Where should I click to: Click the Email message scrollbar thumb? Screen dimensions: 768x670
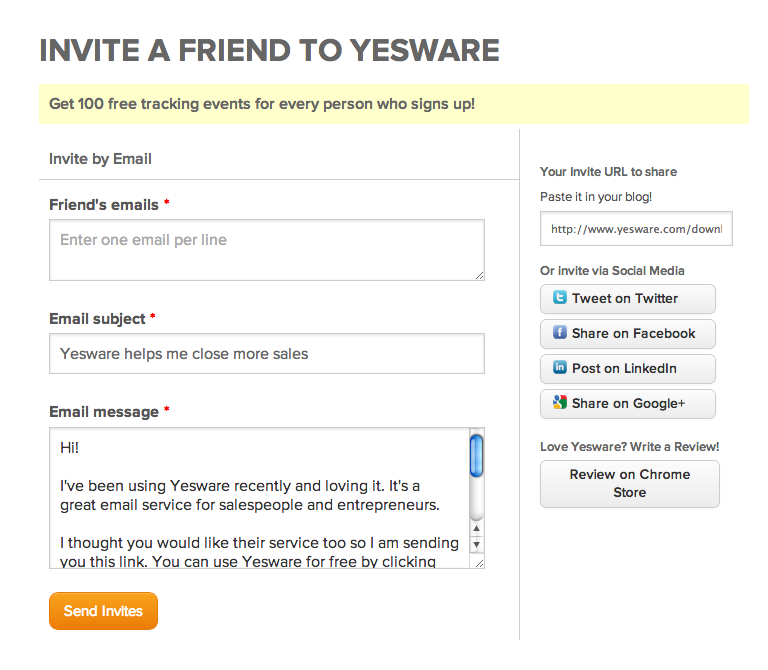tap(476, 454)
